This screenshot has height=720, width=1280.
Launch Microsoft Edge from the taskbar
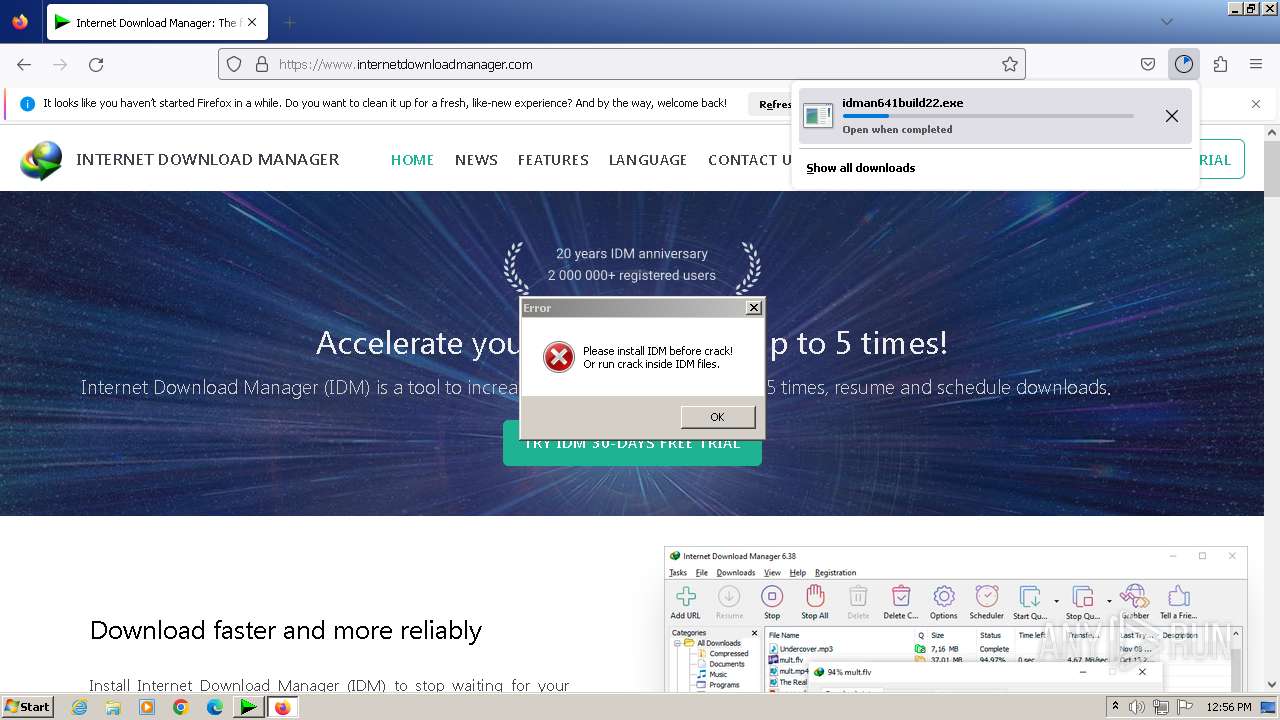point(215,707)
